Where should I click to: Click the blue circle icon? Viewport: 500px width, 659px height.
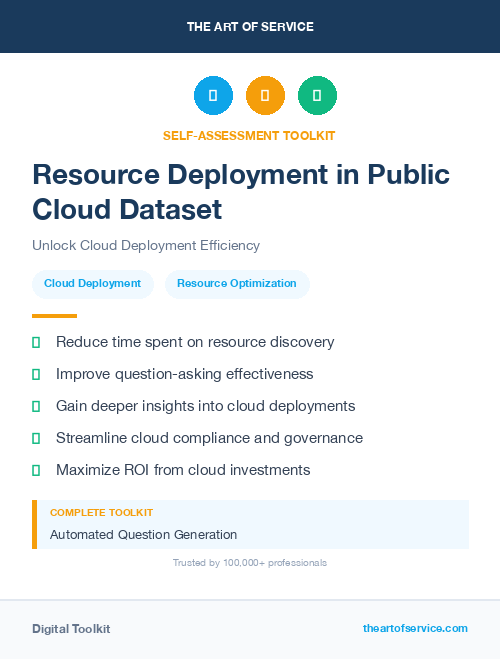tap(213, 95)
